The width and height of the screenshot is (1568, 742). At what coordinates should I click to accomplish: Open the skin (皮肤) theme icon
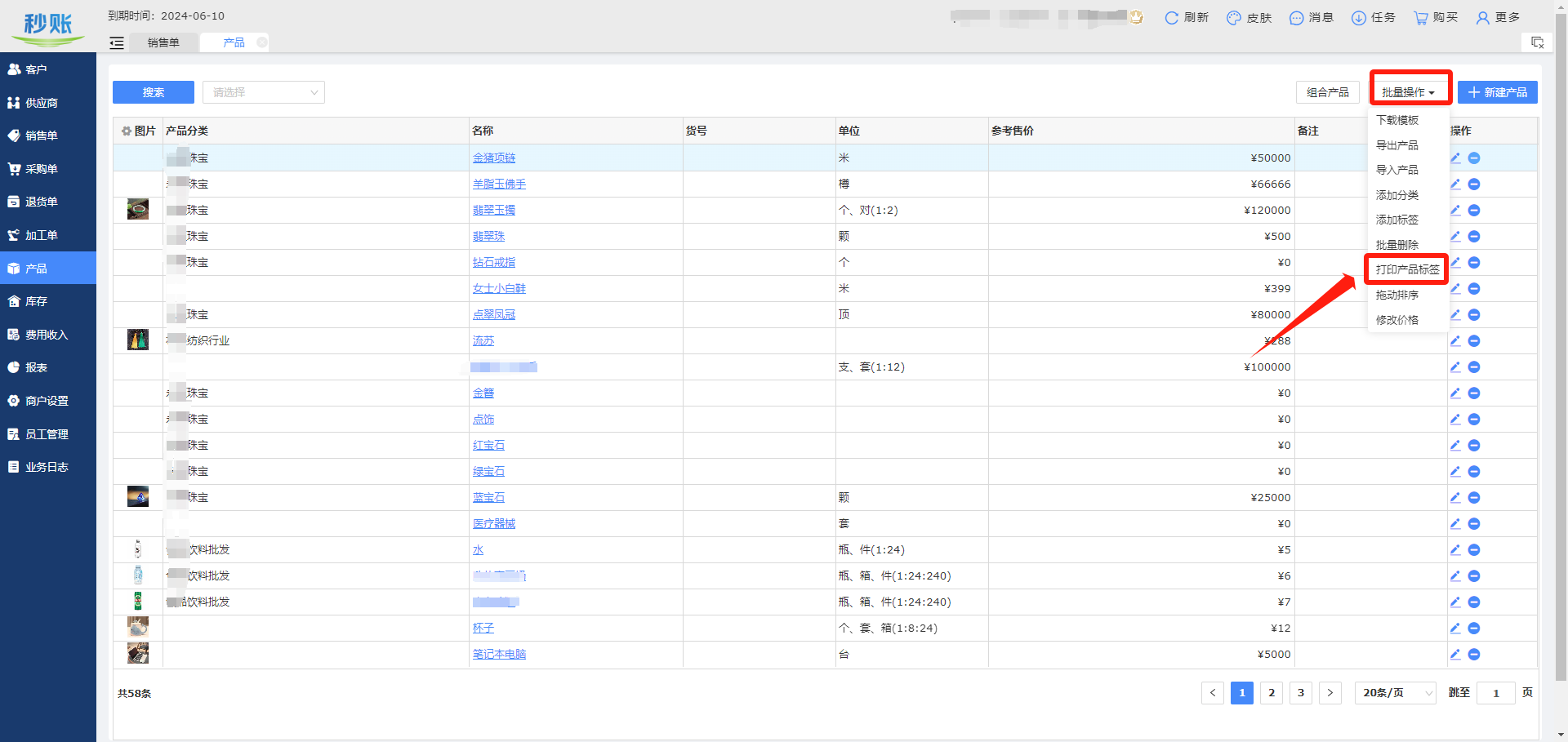pos(1234,18)
